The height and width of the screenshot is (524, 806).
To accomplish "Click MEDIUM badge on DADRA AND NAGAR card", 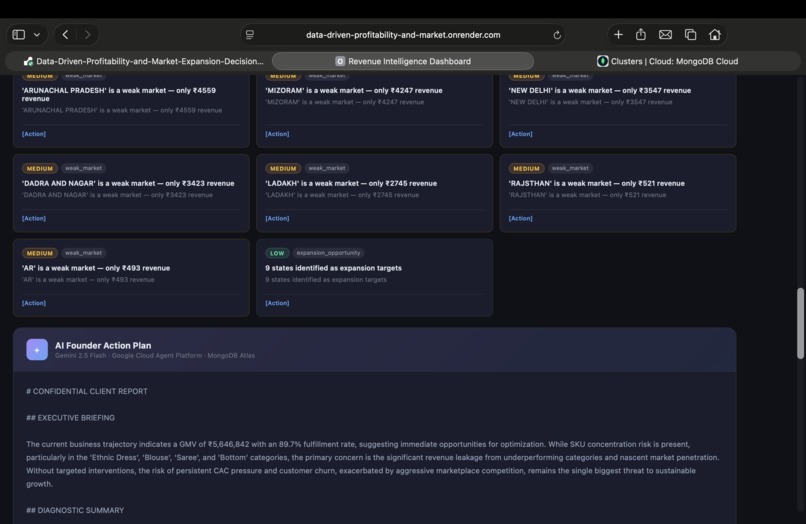I will (40, 168).
